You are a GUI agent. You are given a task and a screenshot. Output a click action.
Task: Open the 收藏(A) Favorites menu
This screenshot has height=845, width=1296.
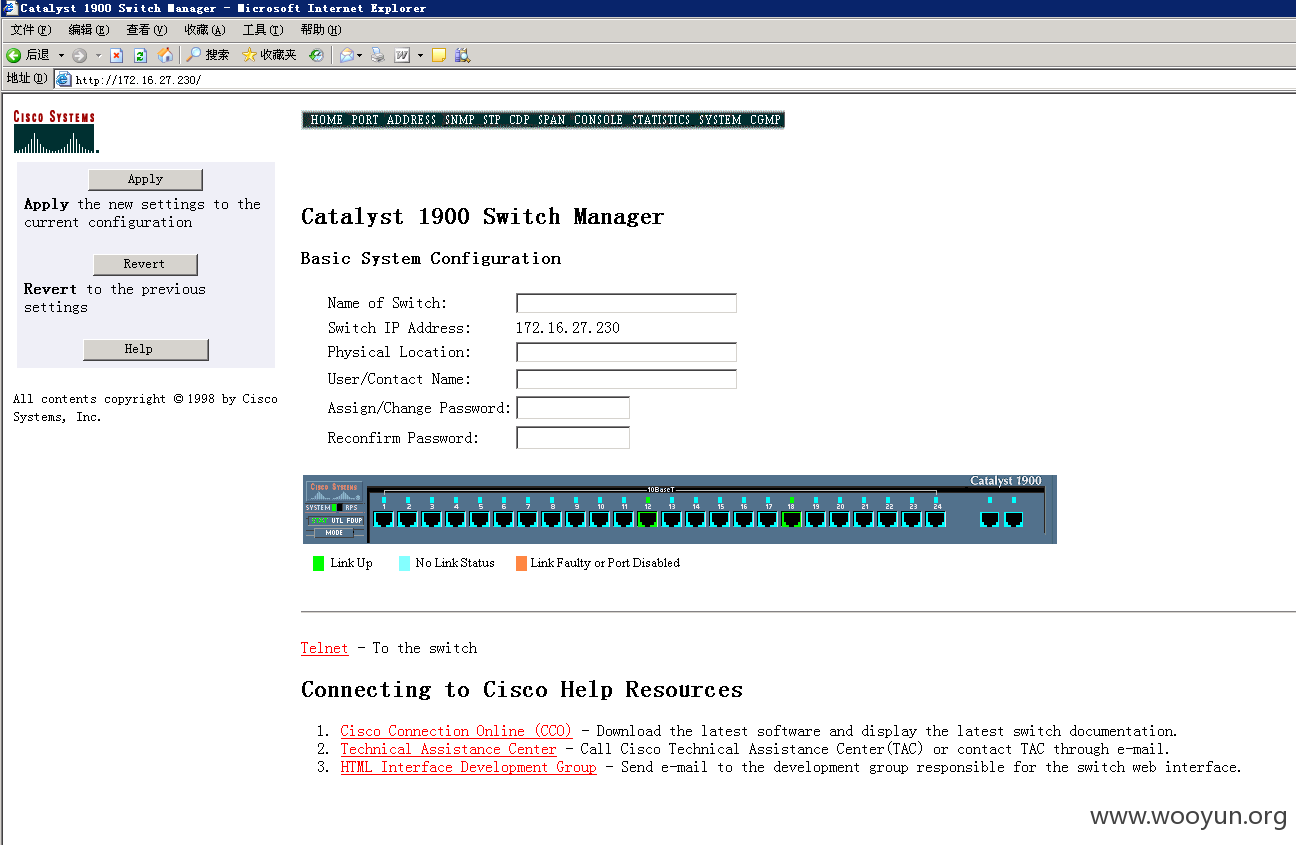click(x=204, y=30)
